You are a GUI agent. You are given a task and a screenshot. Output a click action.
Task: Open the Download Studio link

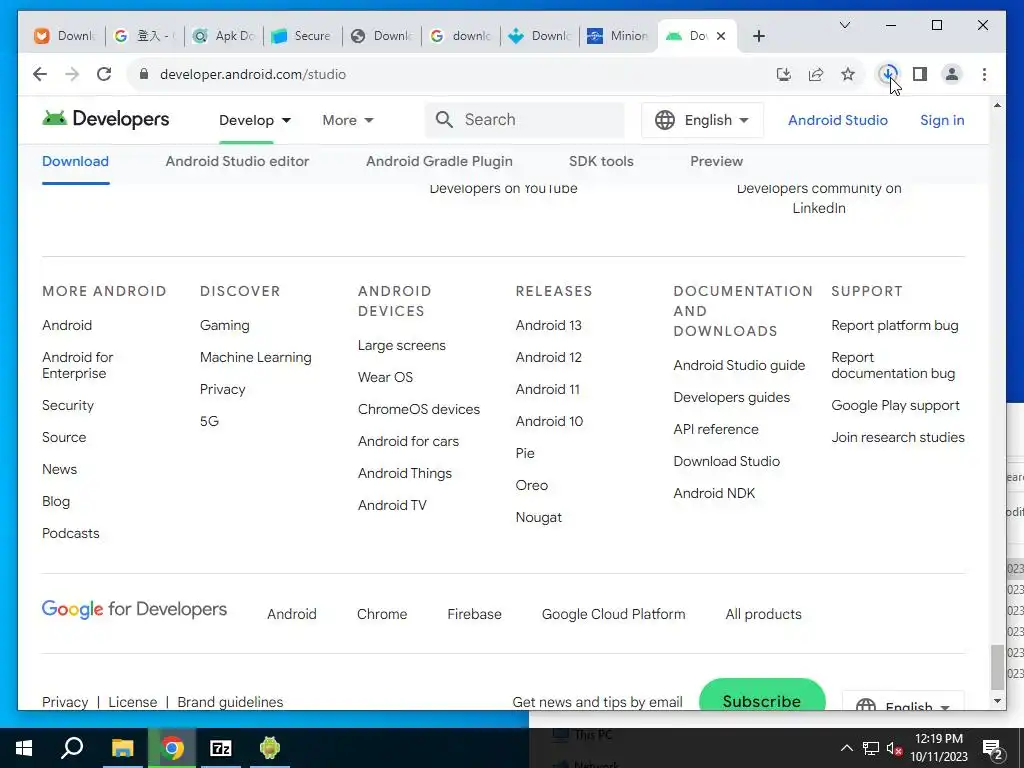[726, 461]
